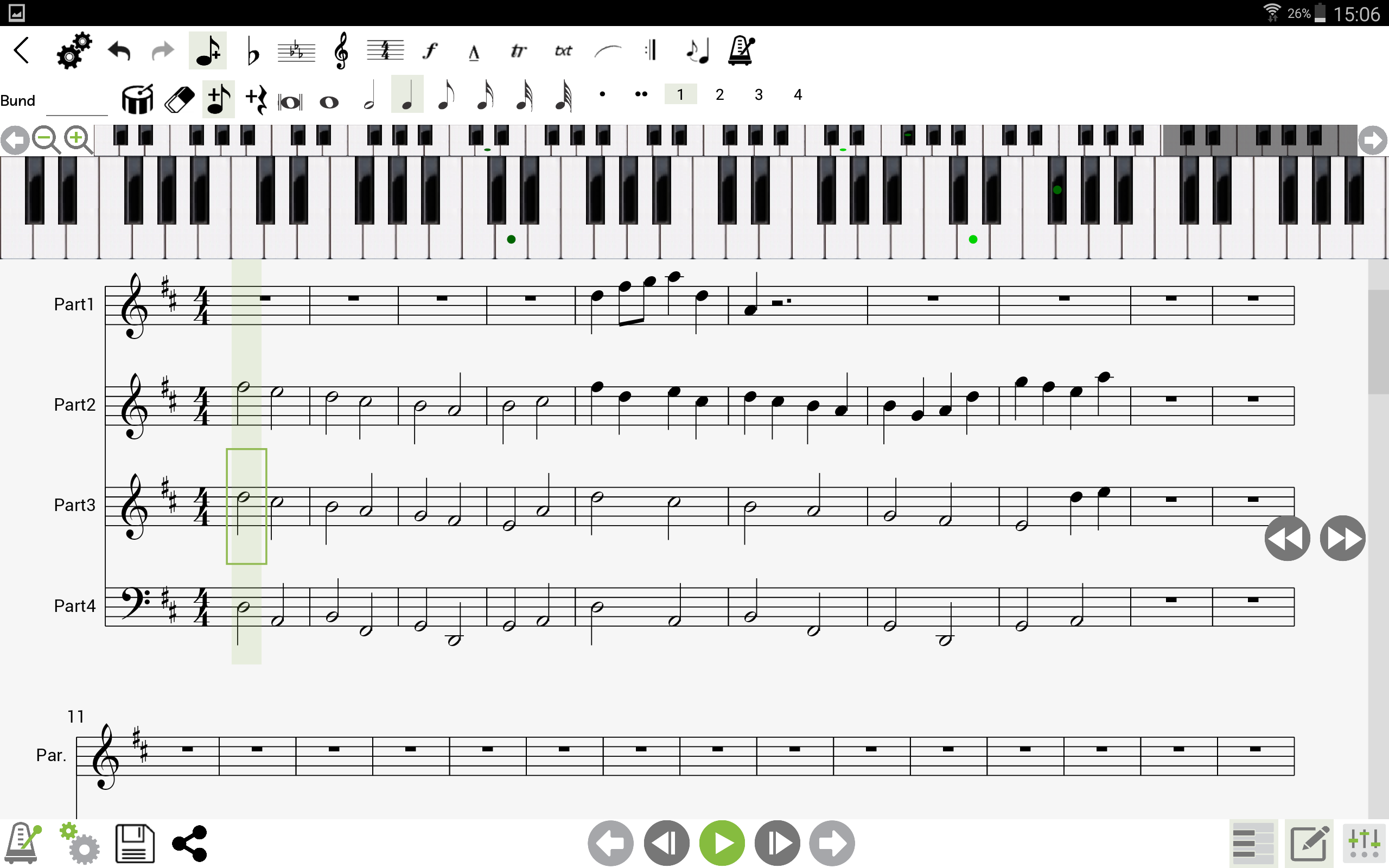Select half note duration
1389x868 pixels.
(x=369, y=96)
